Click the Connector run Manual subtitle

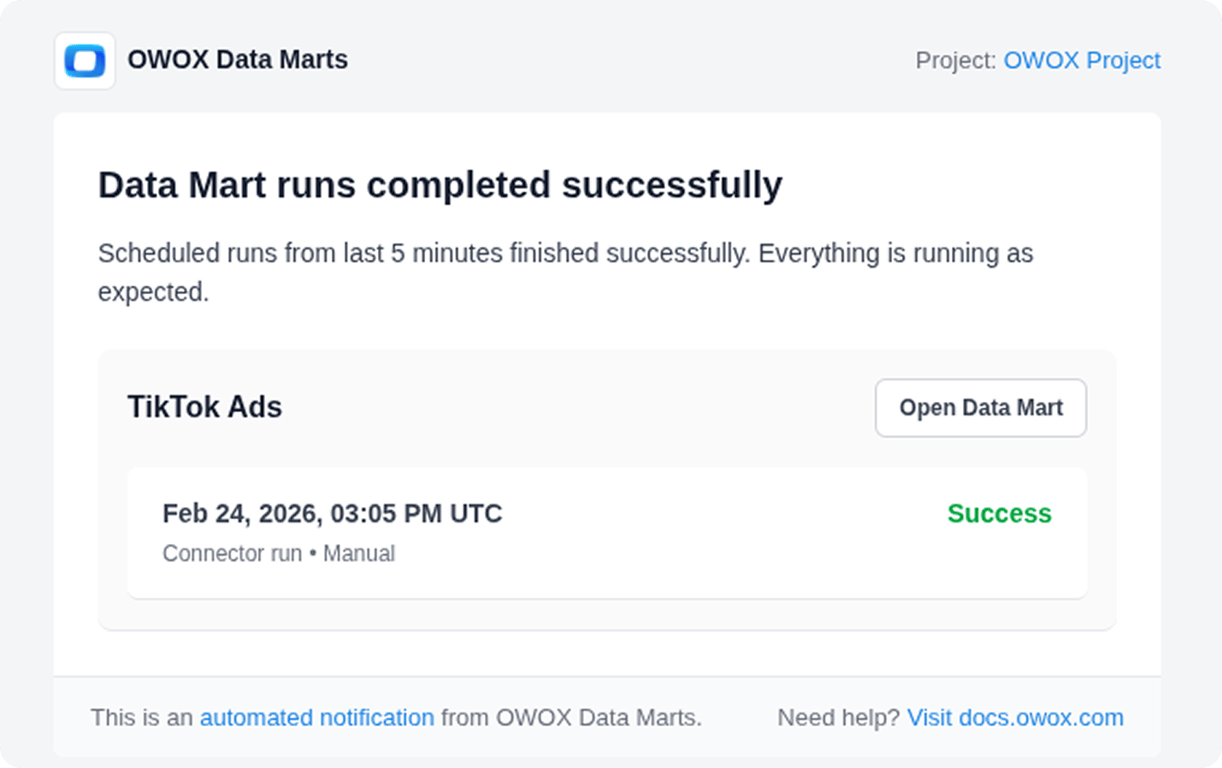pyautogui.click(x=279, y=553)
